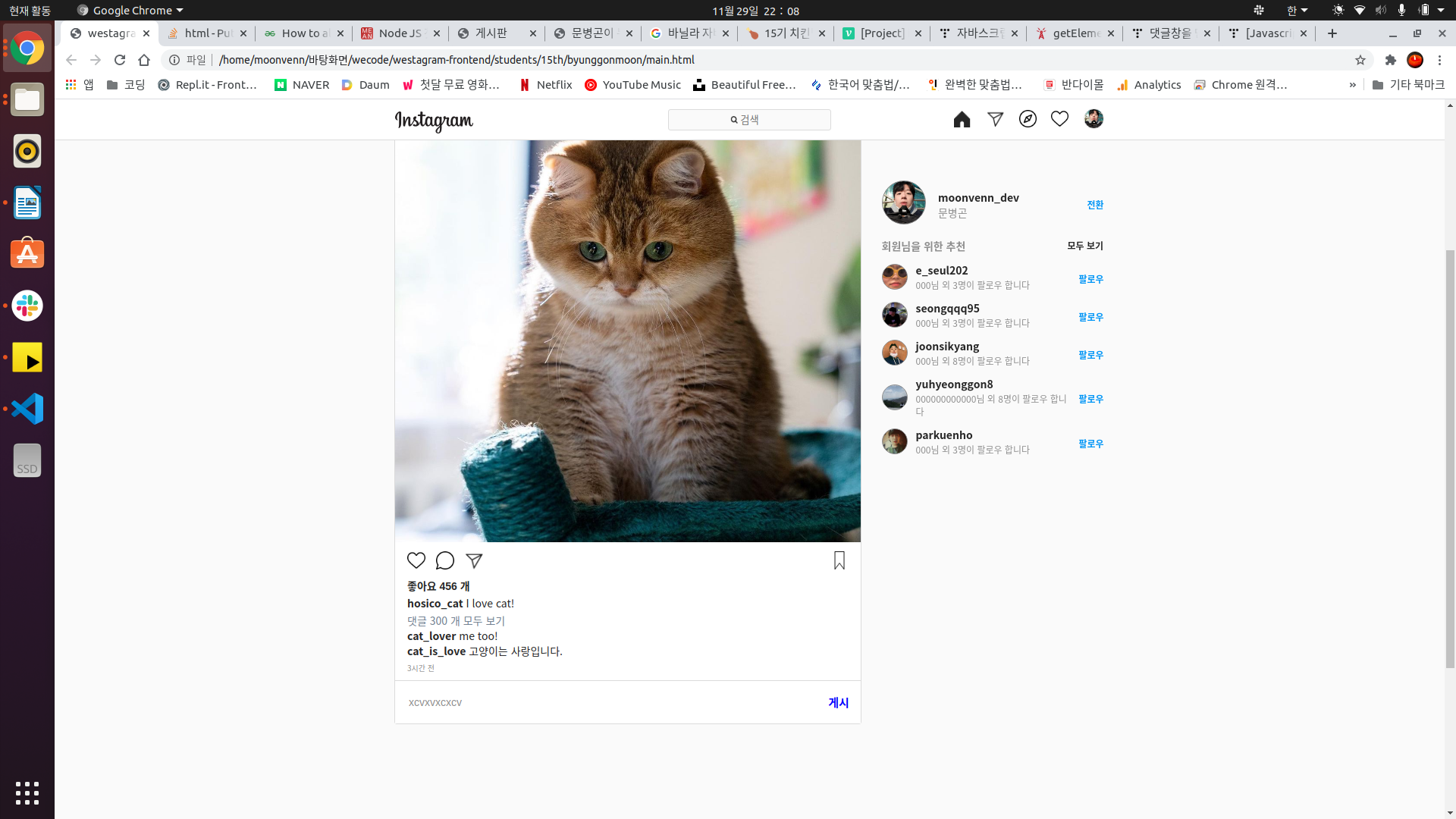Bookmark the cat post
The image size is (1456, 819).
pos(839,560)
